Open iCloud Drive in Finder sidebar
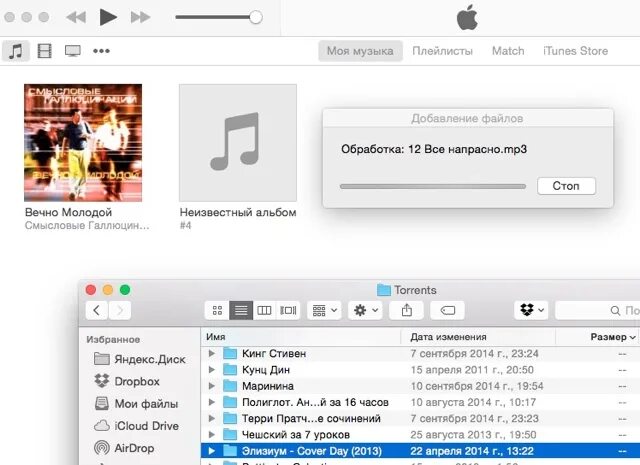 (x=136, y=426)
